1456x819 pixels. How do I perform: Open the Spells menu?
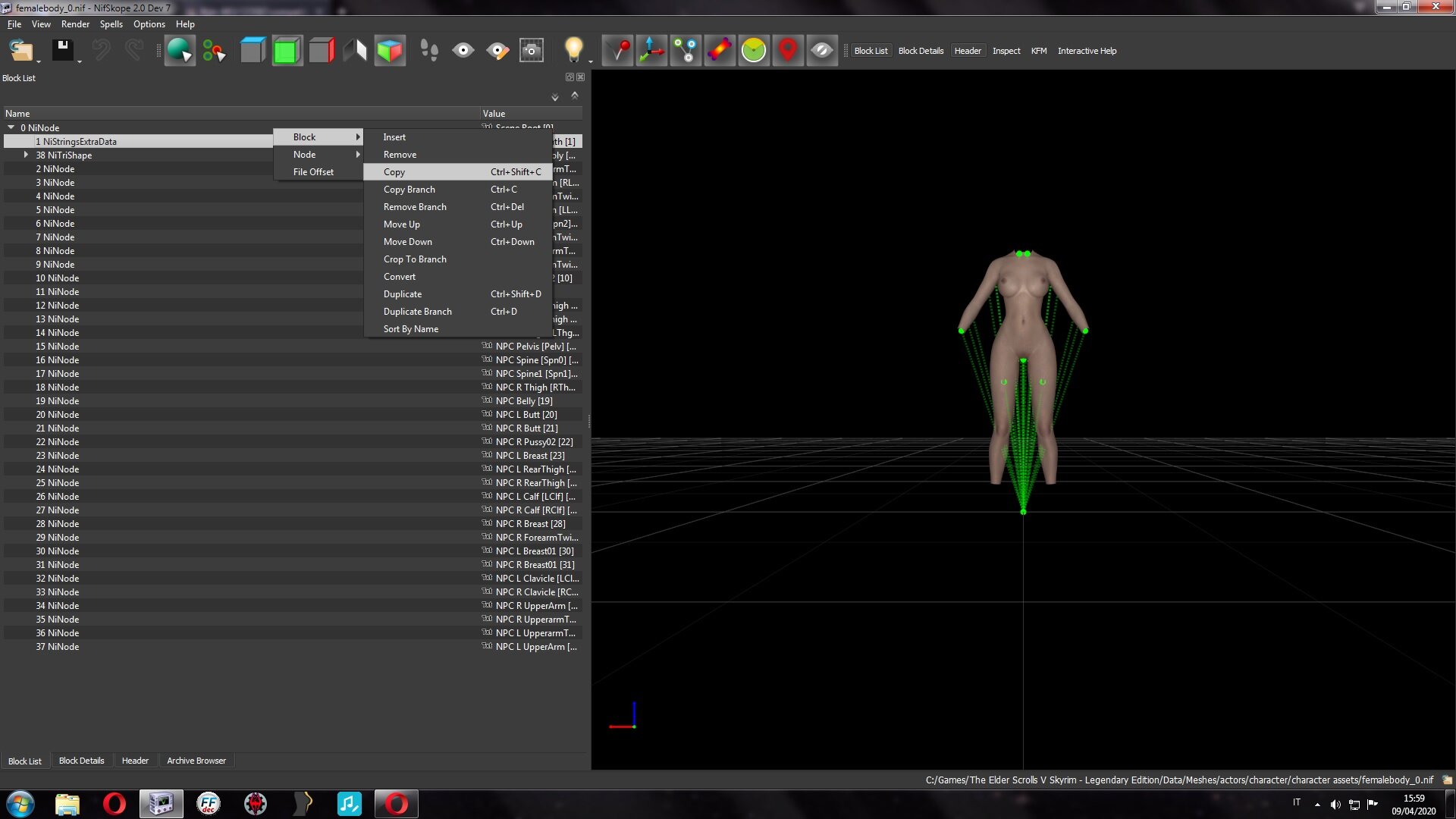pos(111,24)
